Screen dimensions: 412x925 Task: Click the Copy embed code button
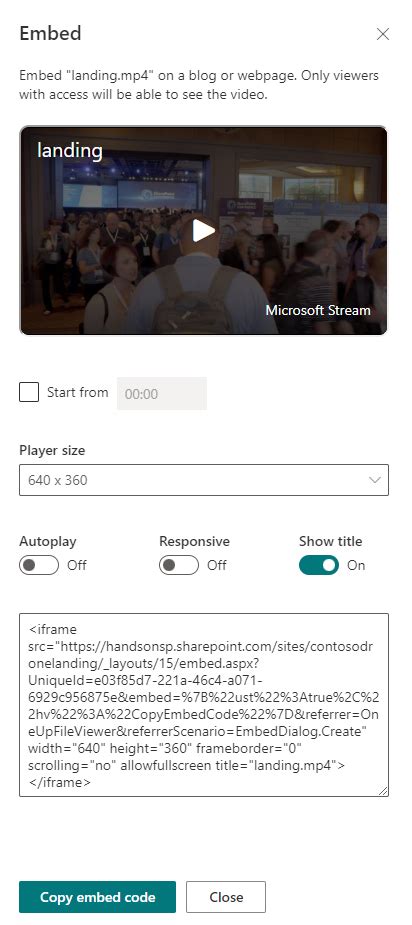97,897
